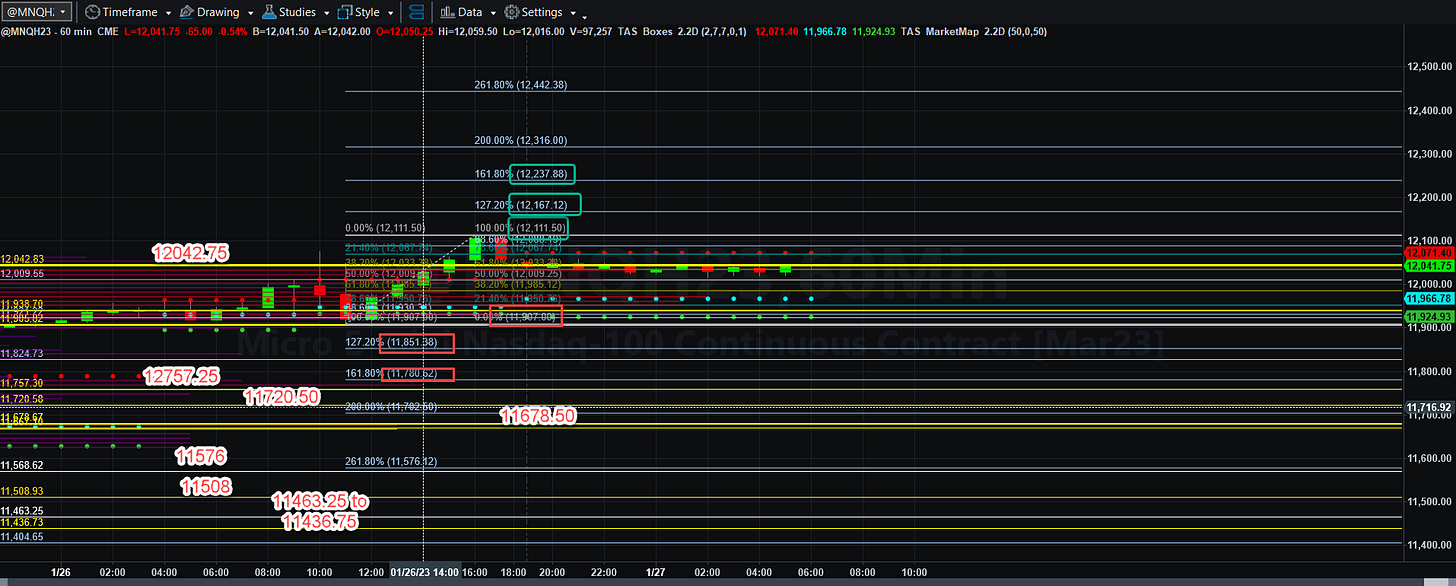Image resolution: width=1456 pixels, height=586 pixels.
Task: Click the Timeframe clock icon
Action: (92, 12)
